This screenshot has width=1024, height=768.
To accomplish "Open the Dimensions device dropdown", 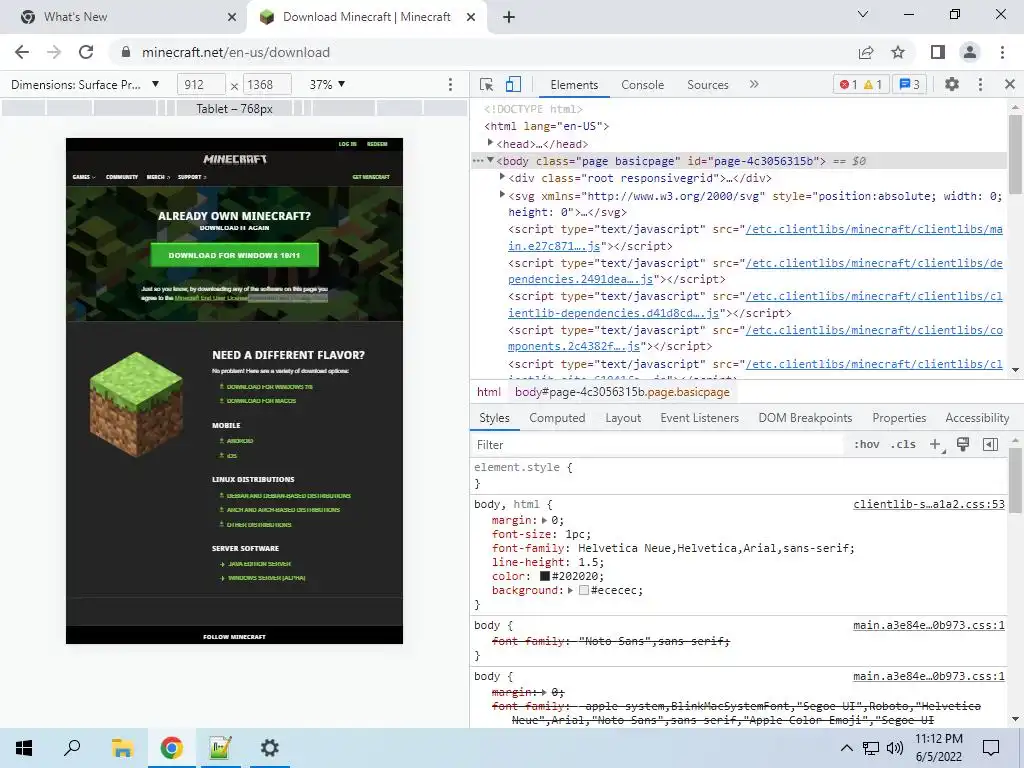I will [x=85, y=84].
